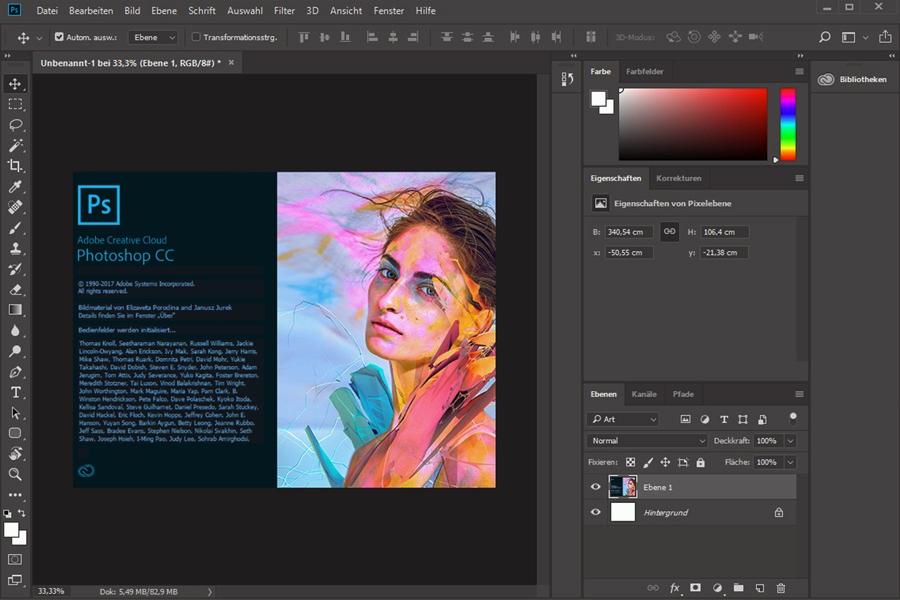Toggle link width and height
900x600 pixels.
tap(669, 231)
